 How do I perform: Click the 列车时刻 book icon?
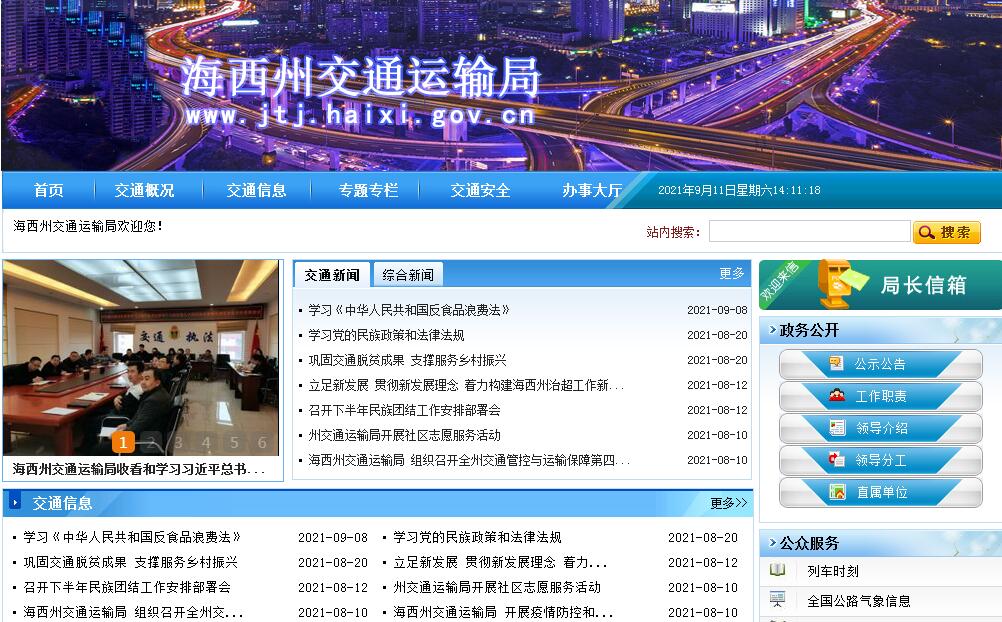point(777,570)
